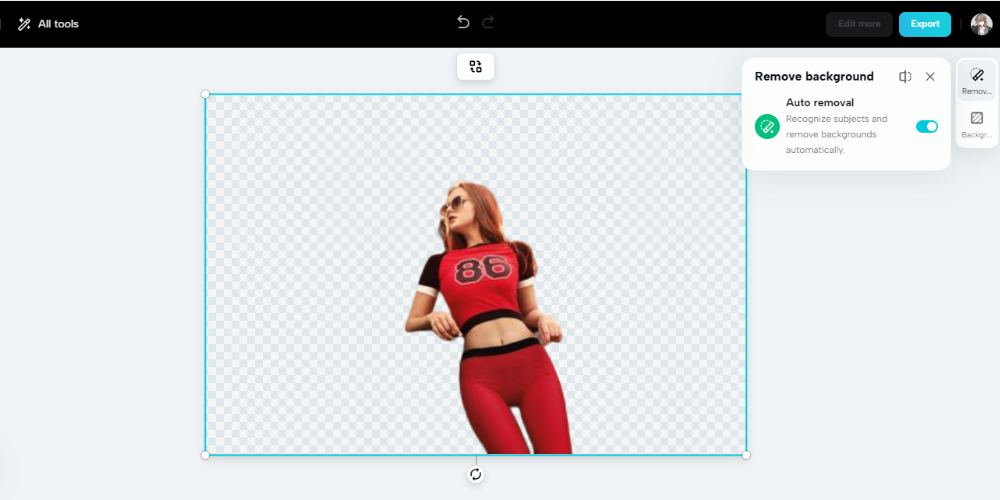
Task: Click the Recognize subjects description text
Action: pyautogui.click(x=836, y=135)
